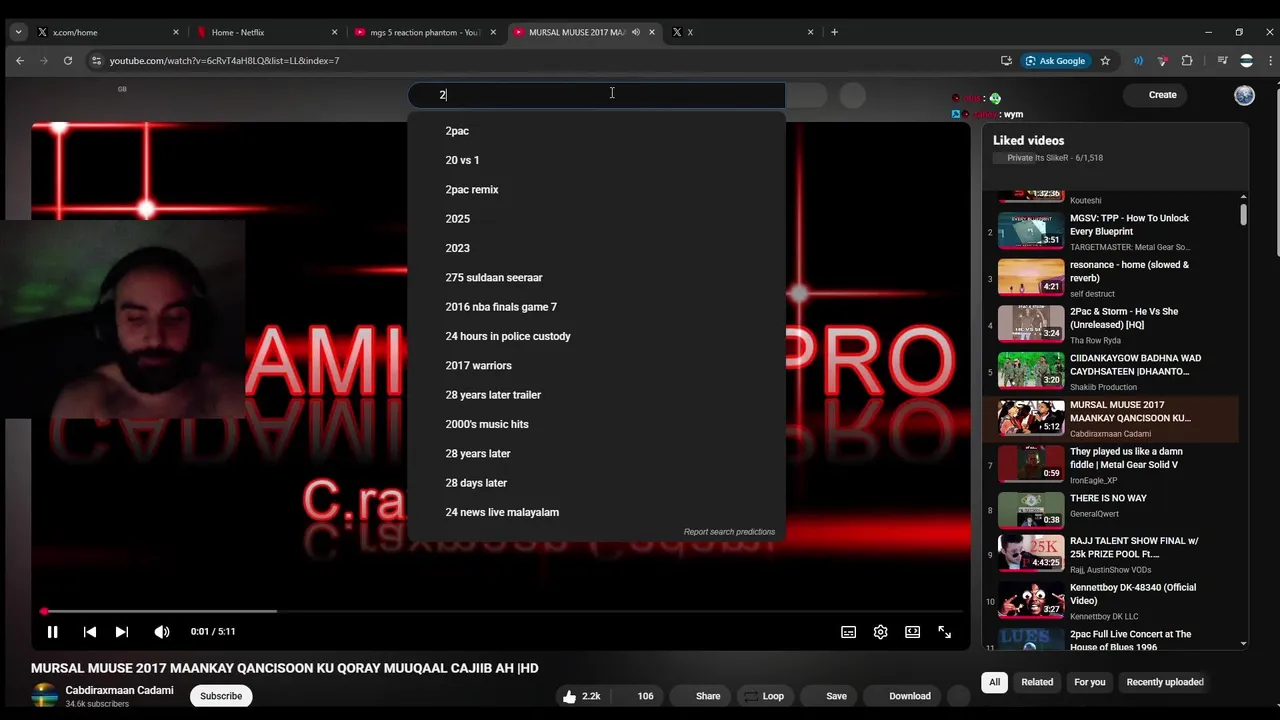Image resolution: width=1280 pixels, height=720 pixels.
Task: Open 'MGSV: TPP - How To Unlock Every Blueprint' thumbnail
Action: click(1031, 230)
